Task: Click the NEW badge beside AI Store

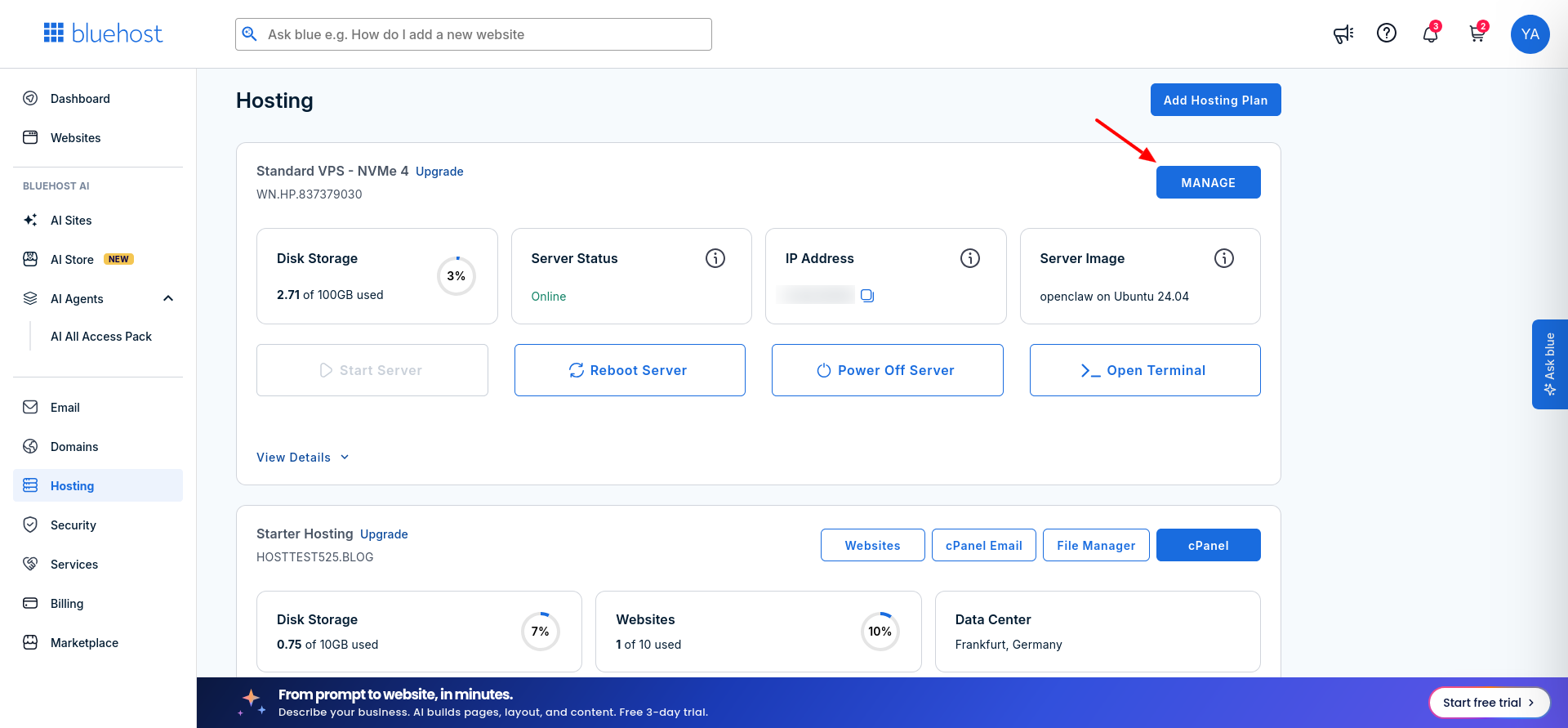Action: point(118,259)
